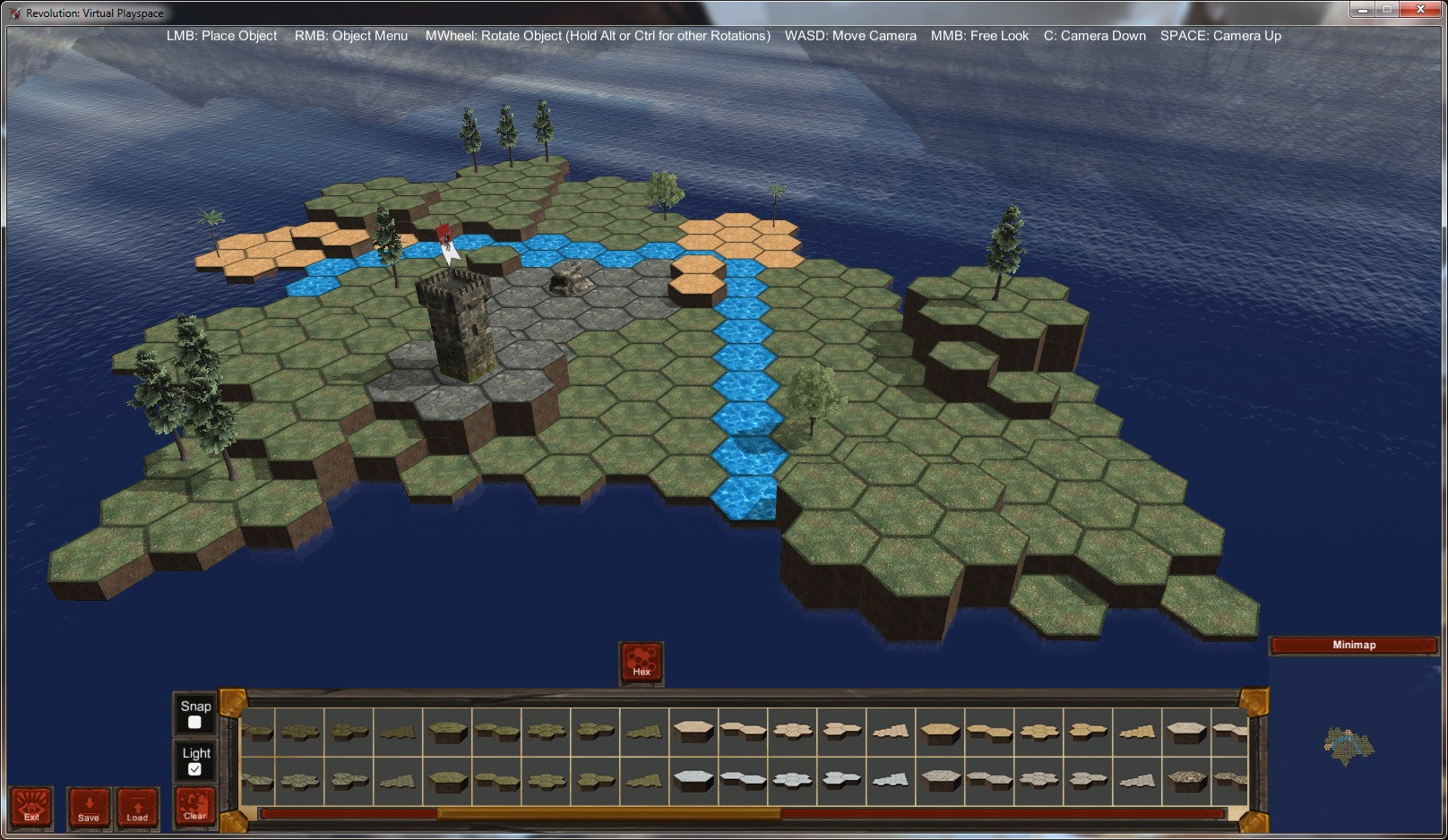Image resolution: width=1448 pixels, height=840 pixels.
Task: Click the Minimap header button
Action: 1353,645
